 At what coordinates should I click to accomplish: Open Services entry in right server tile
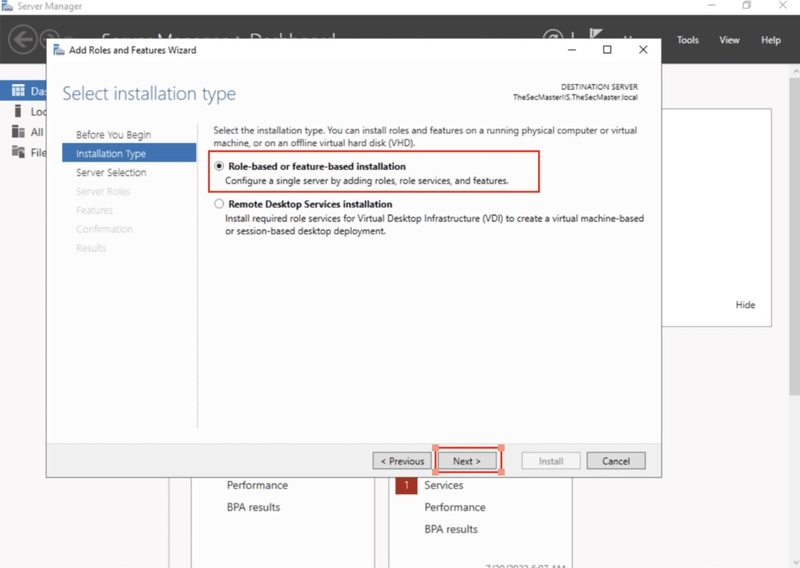pos(443,485)
